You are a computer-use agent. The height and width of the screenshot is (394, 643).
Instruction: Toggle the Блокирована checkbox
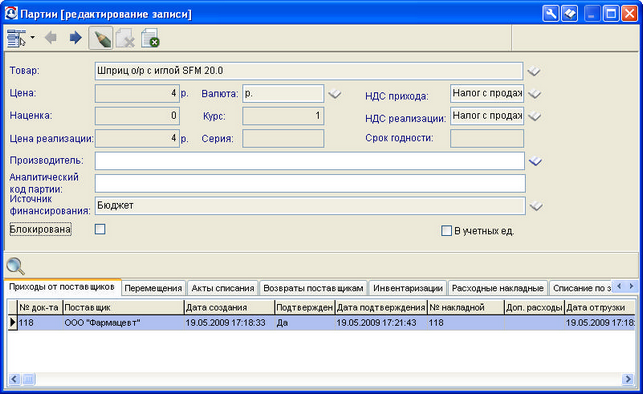tap(100, 229)
